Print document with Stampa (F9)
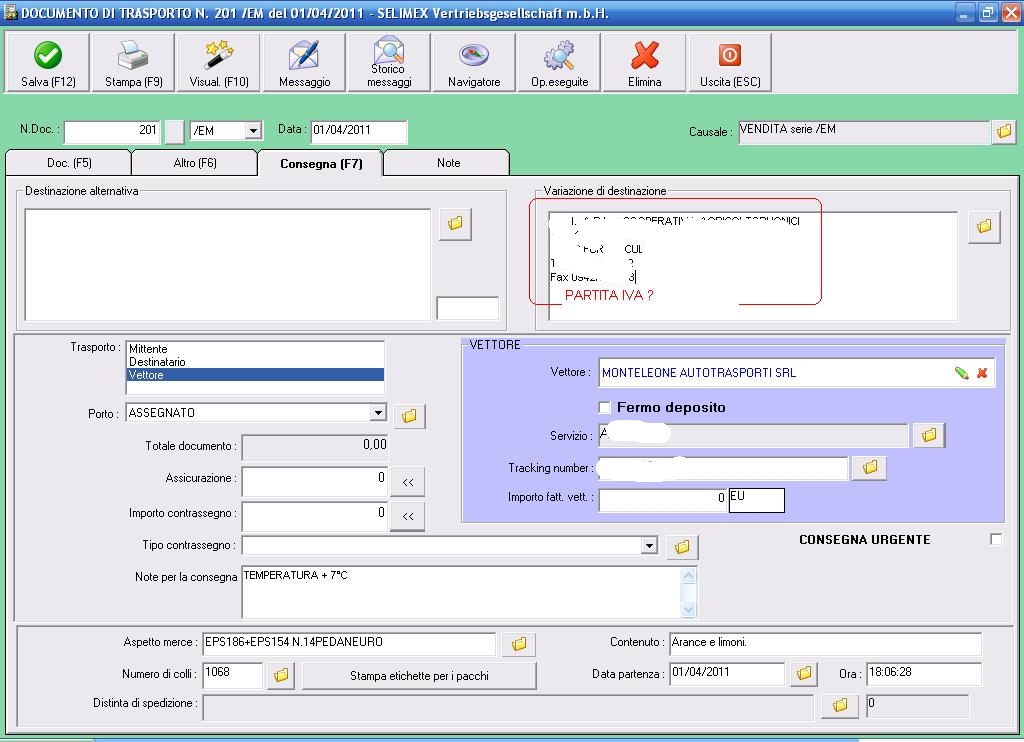Screen dimensions: 1024x742 133,56
